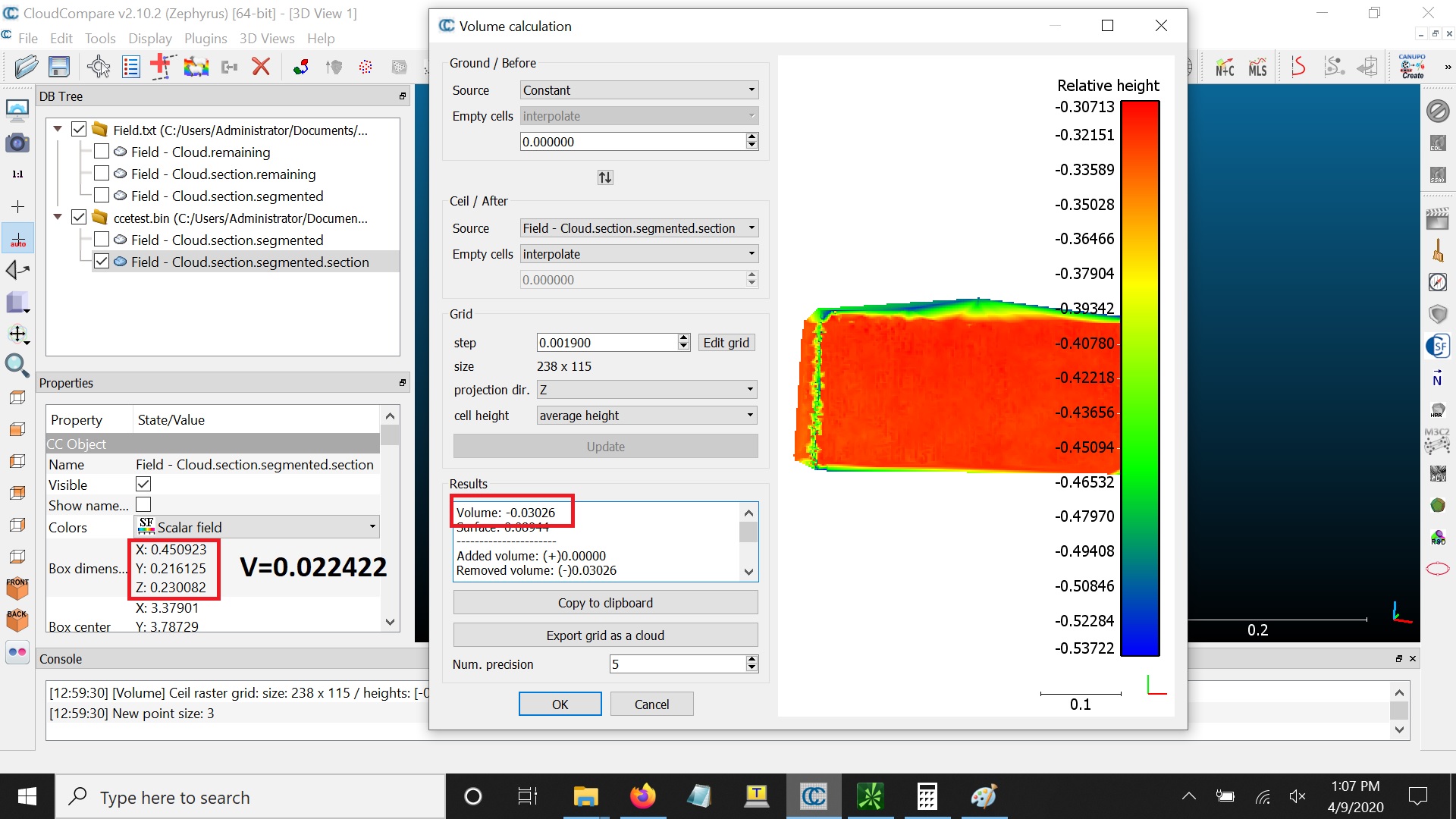Open the Tools menu
The image size is (1456, 819).
100,39
